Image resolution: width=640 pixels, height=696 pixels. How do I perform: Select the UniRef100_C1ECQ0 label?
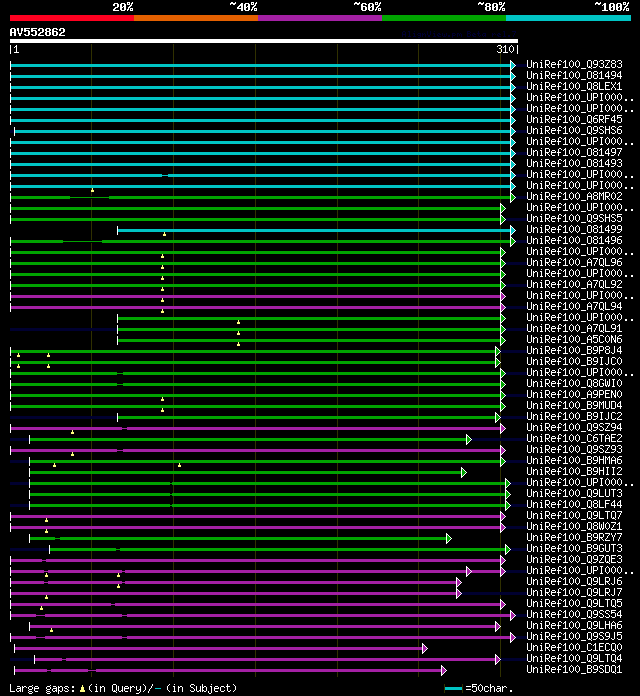coord(574,648)
